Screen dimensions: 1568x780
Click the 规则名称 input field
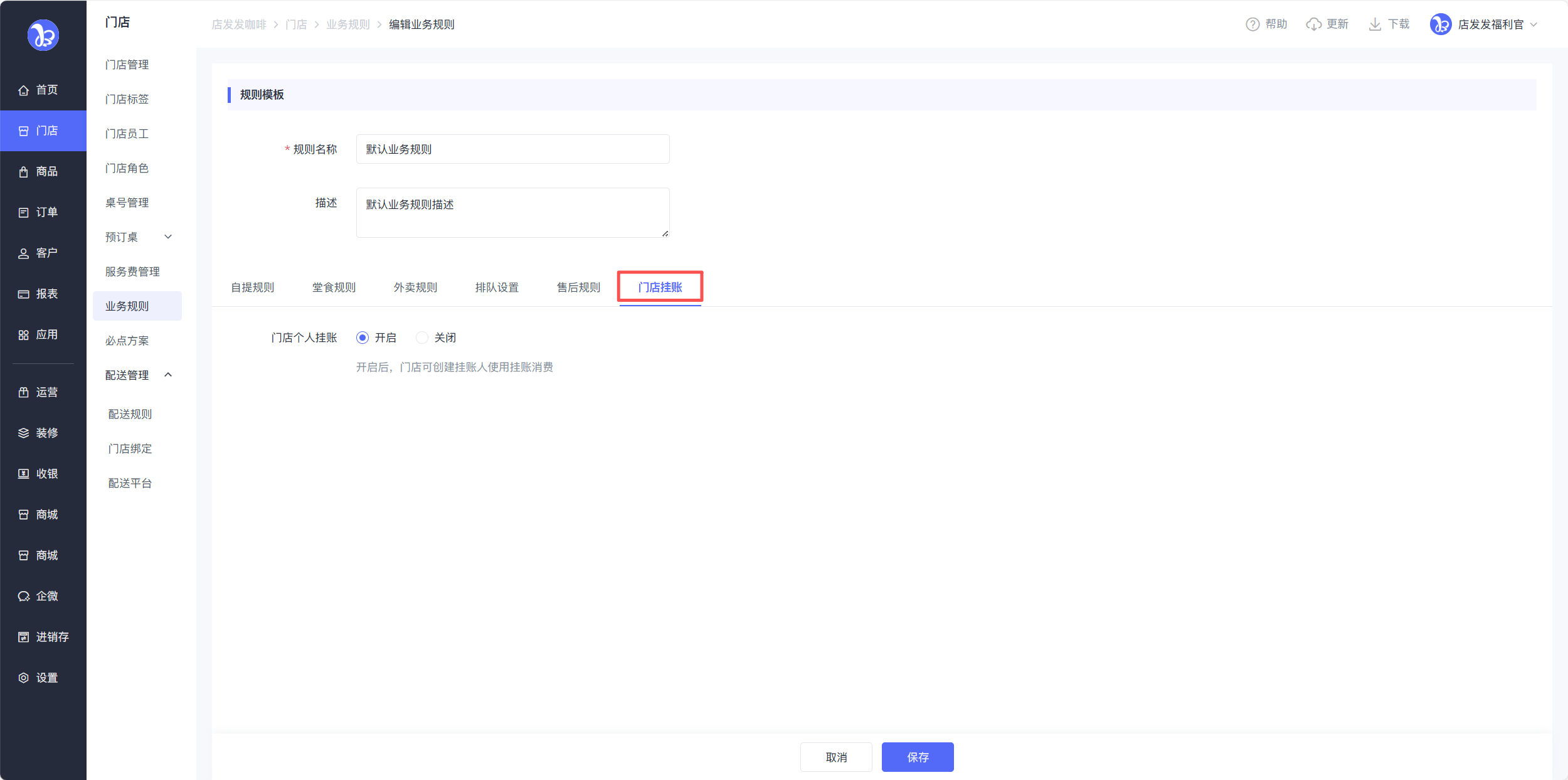(x=512, y=149)
